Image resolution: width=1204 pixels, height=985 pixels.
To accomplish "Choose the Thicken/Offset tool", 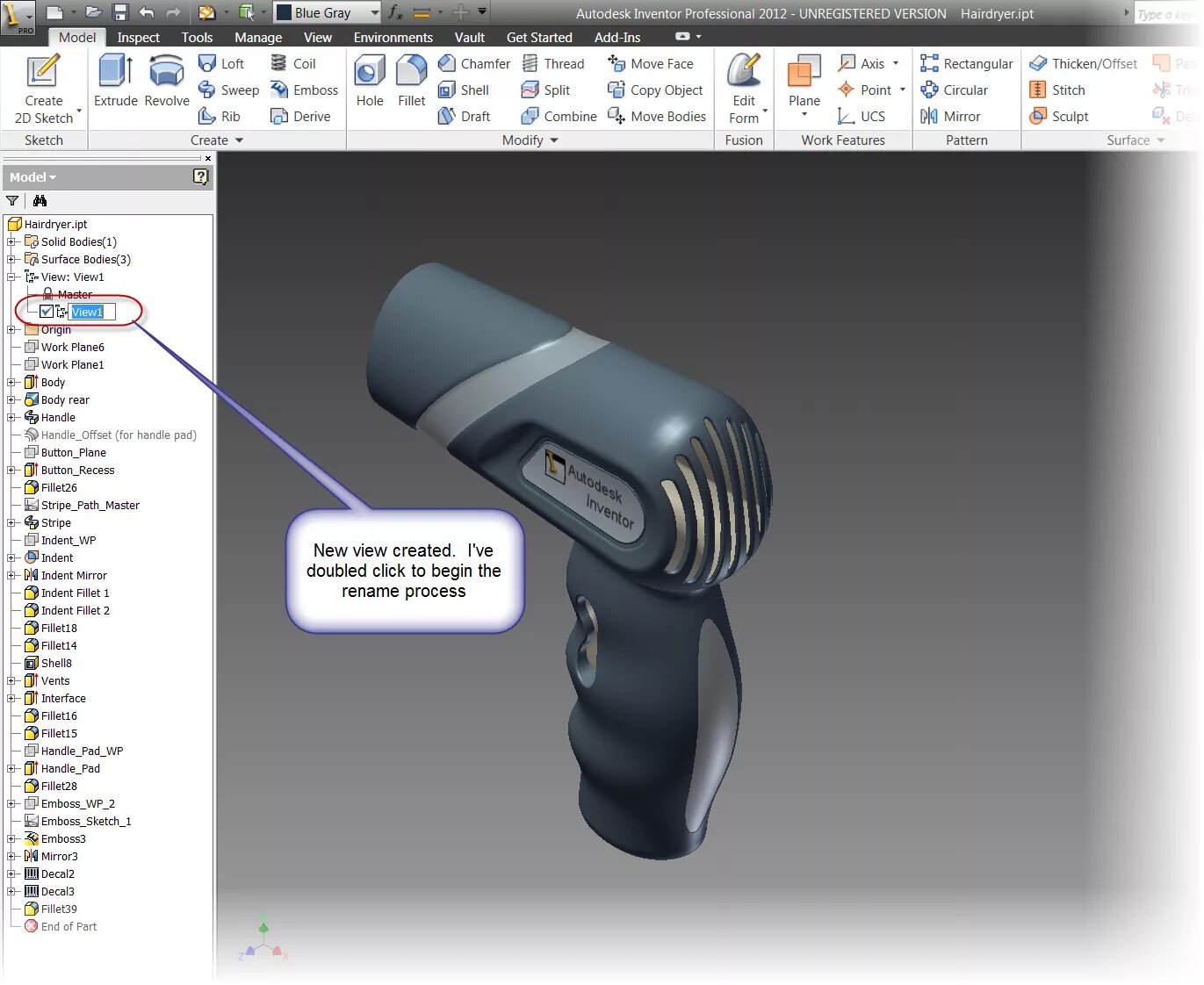I will pyautogui.click(x=1083, y=63).
